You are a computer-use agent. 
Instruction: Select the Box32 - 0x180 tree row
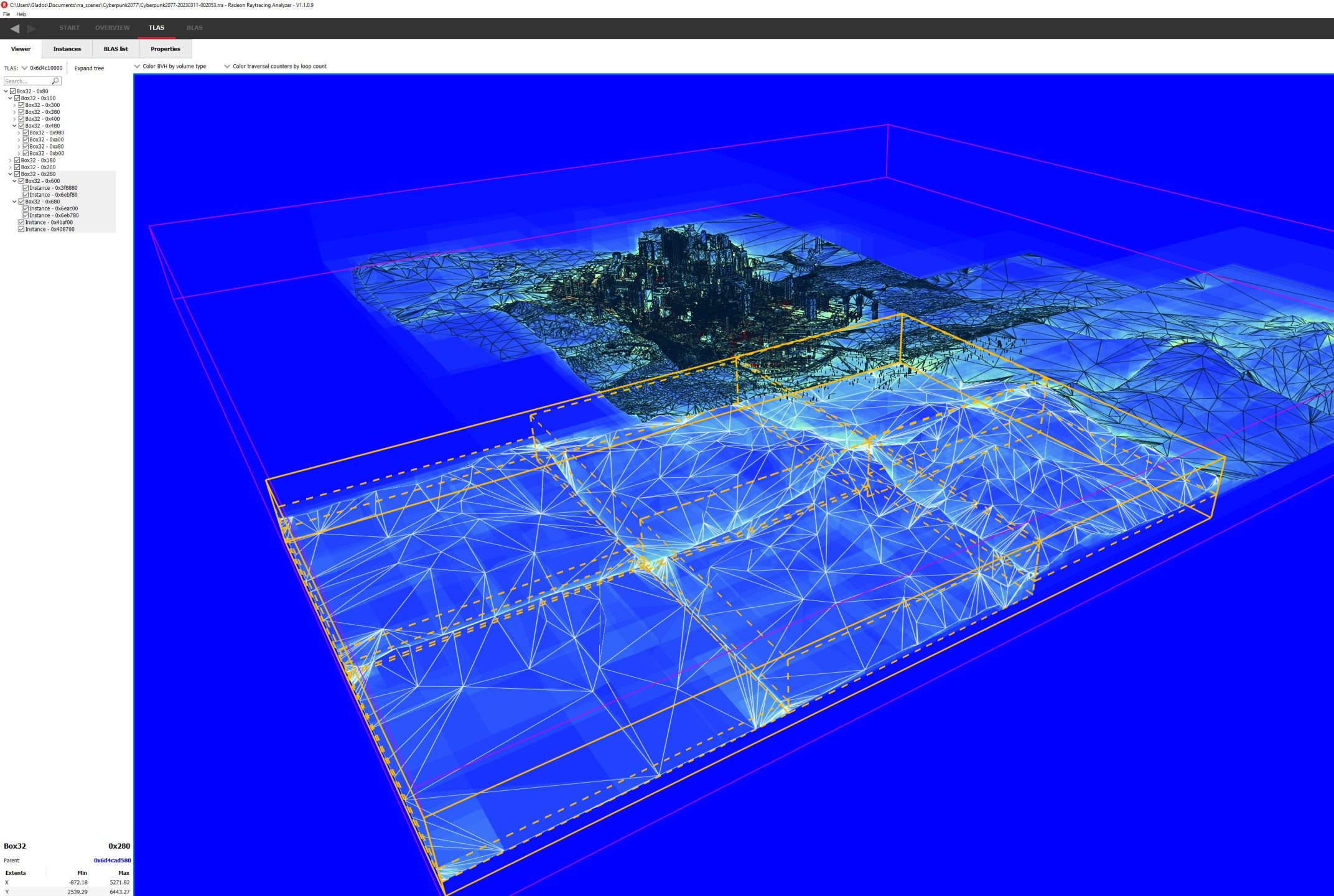pyautogui.click(x=38, y=161)
